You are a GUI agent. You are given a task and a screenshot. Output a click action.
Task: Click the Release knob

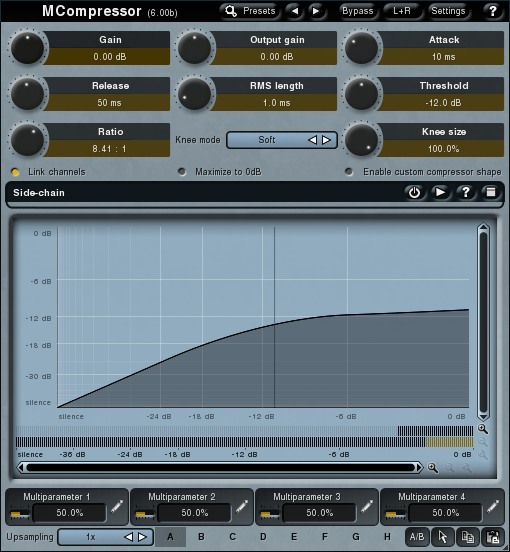(x=27, y=94)
